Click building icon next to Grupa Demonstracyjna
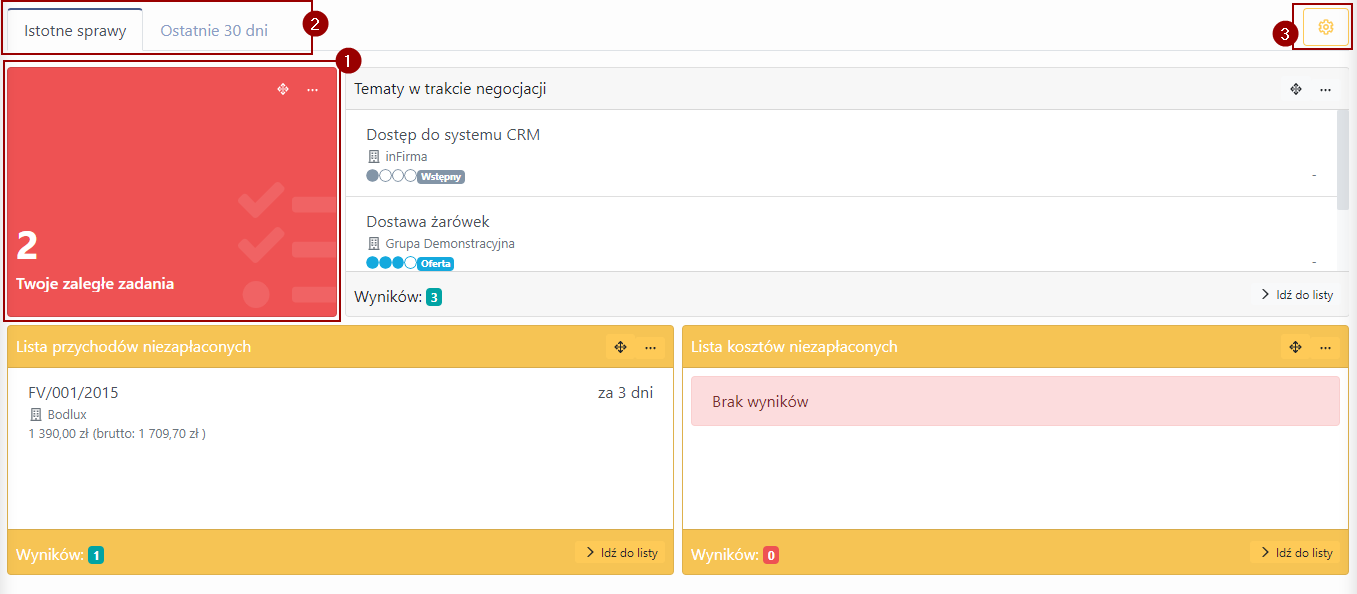Viewport: 1357px width, 594px height. (374, 243)
